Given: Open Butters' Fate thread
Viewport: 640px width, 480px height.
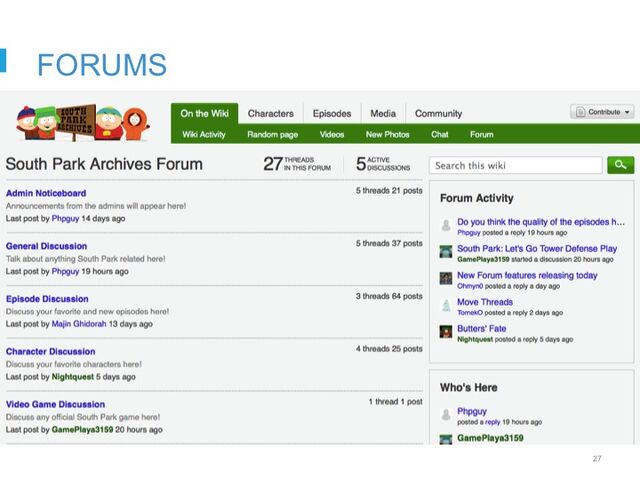Looking at the screenshot, I should (482, 329).
